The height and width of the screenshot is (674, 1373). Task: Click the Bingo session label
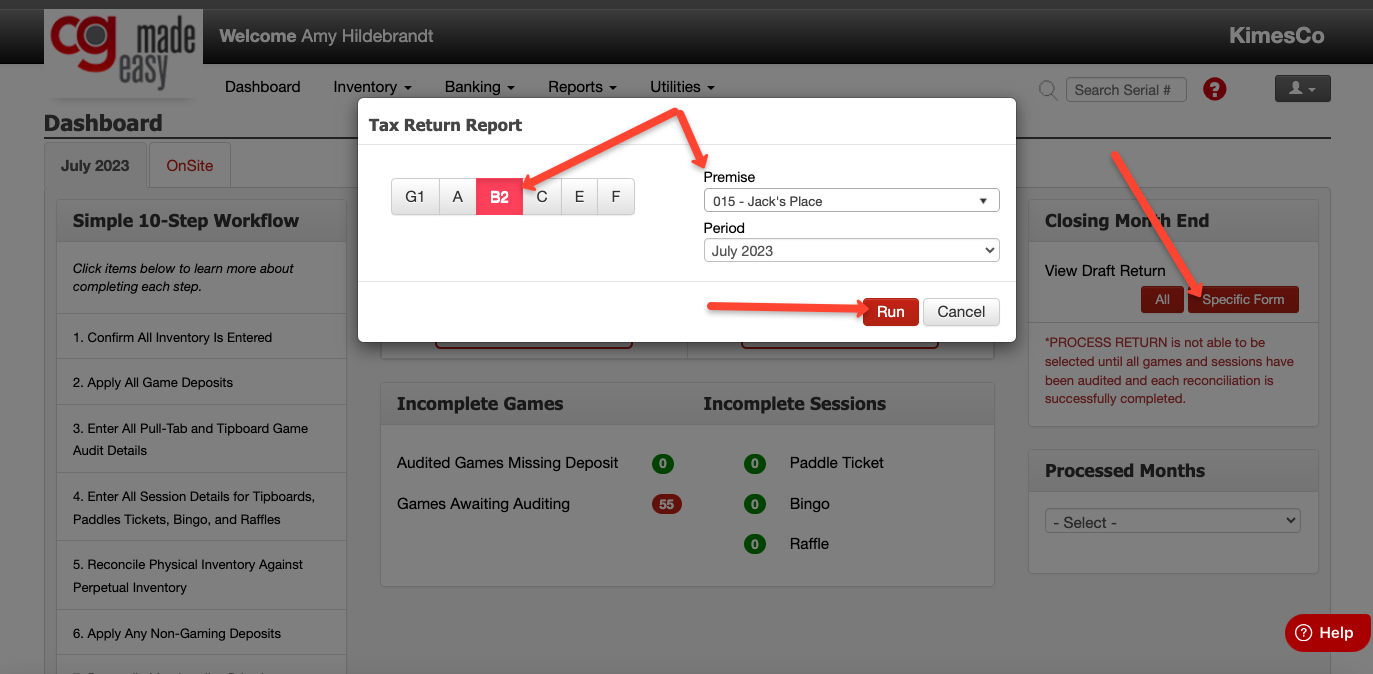coord(810,504)
